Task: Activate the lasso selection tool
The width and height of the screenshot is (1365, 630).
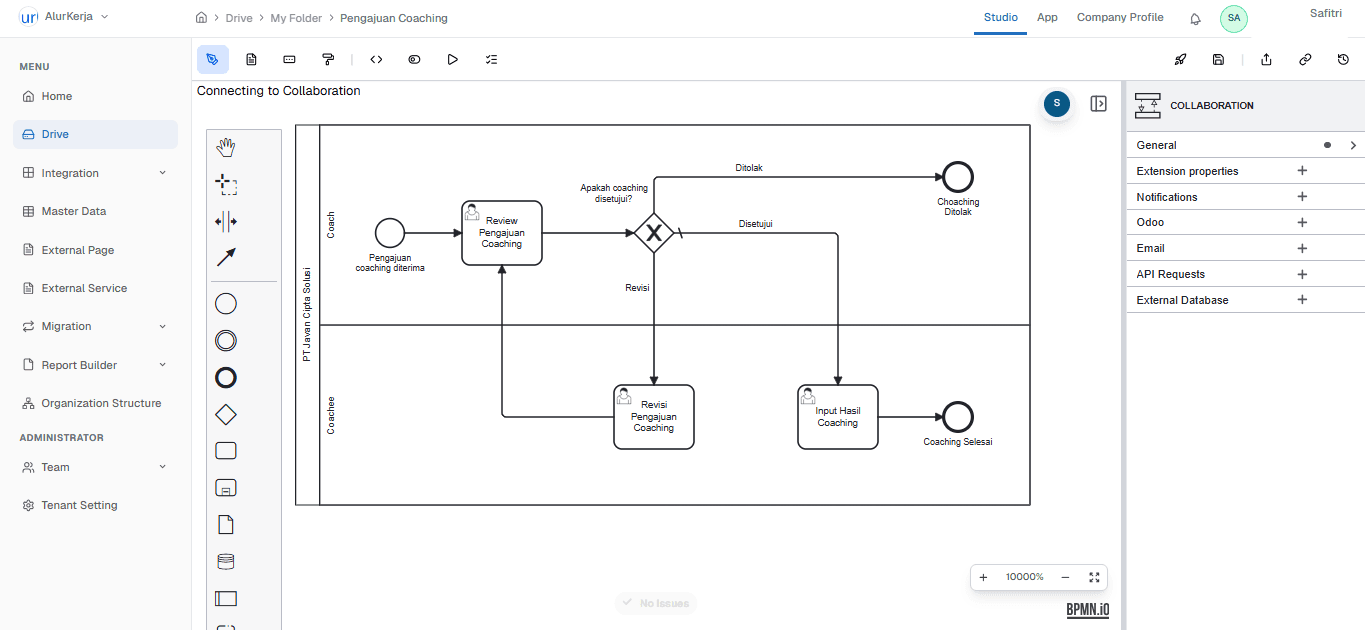Action: (x=226, y=185)
